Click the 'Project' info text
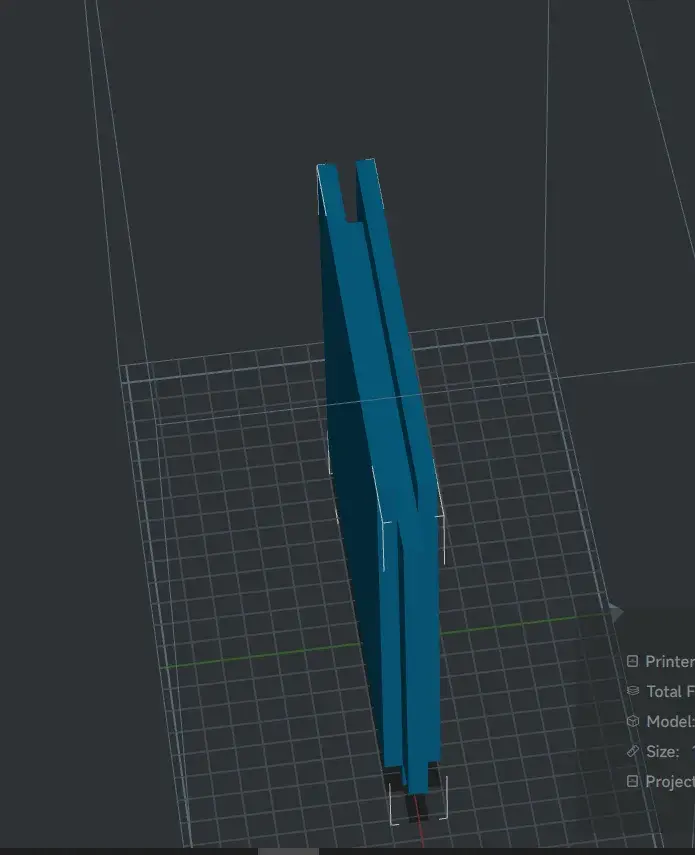 pos(670,781)
